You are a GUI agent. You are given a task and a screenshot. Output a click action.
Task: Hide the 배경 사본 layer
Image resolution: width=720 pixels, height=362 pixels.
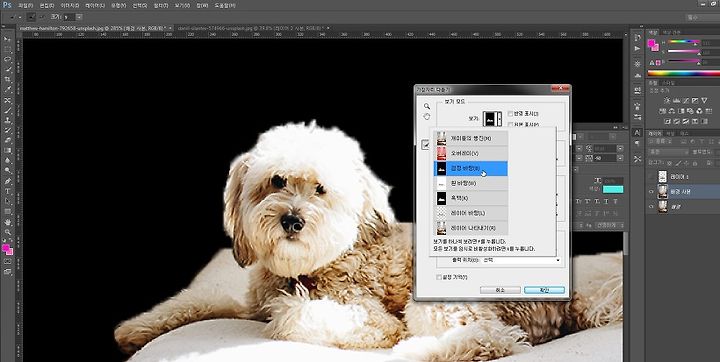click(x=651, y=192)
